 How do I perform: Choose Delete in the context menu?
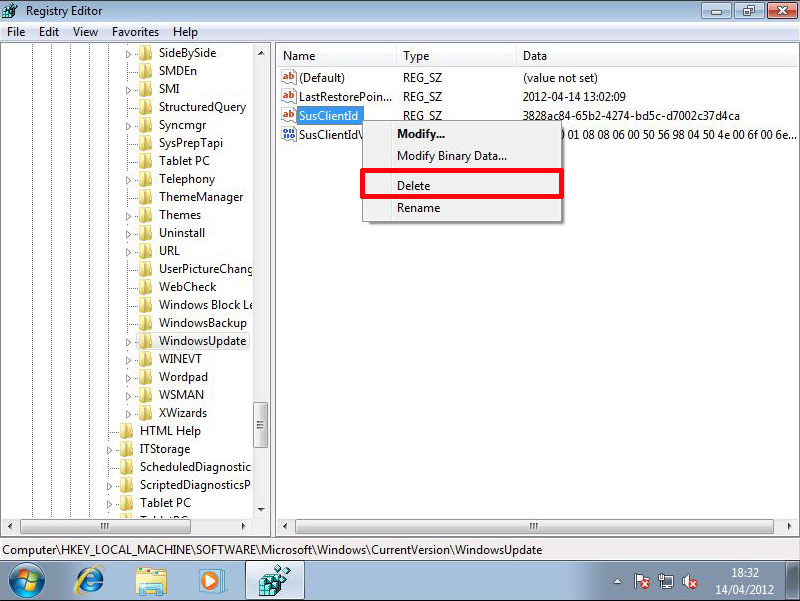tap(462, 185)
